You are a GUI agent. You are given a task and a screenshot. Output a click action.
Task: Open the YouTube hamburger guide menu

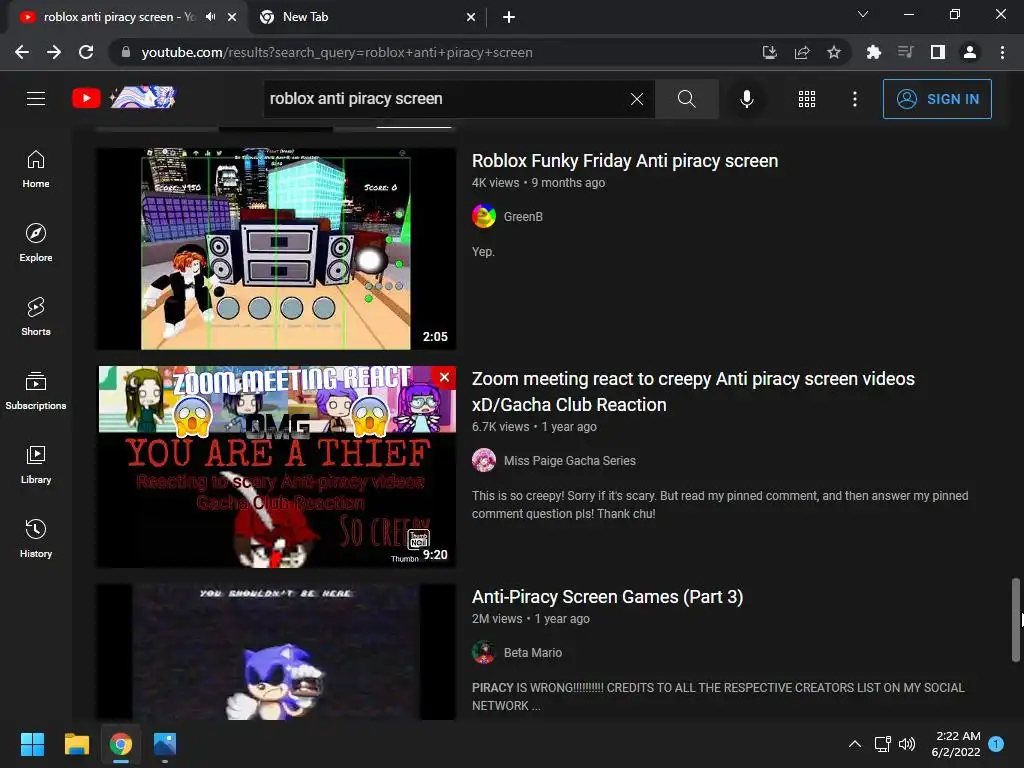pos(36,99)
